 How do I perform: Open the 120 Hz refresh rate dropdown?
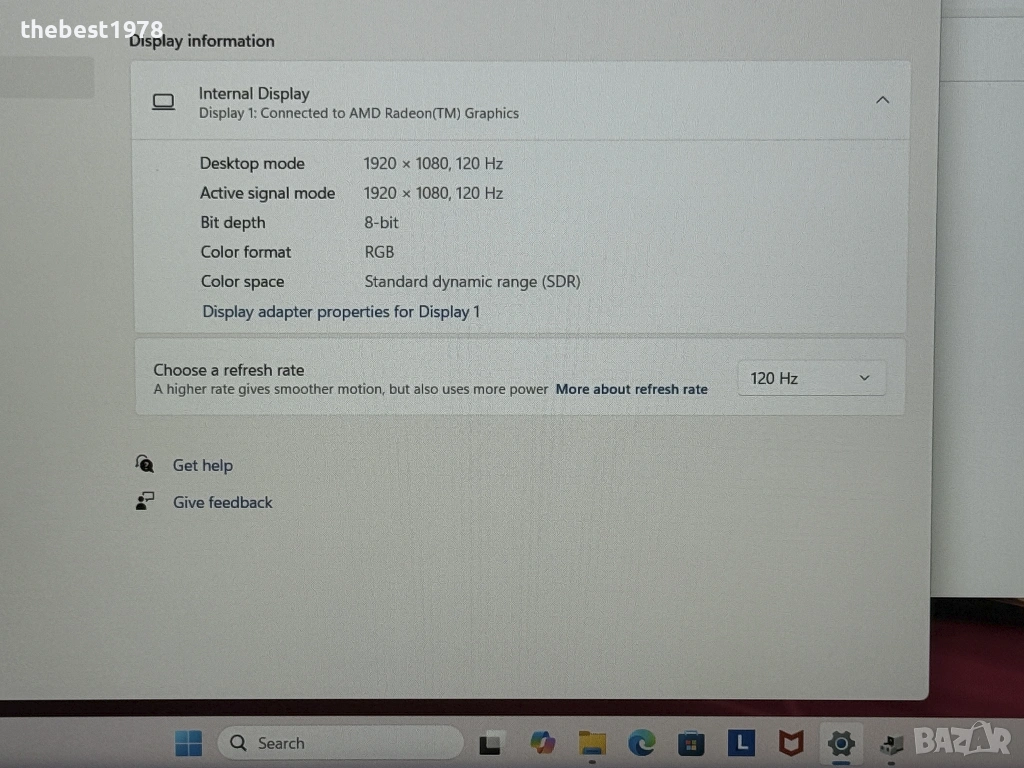tap(811, 378)
